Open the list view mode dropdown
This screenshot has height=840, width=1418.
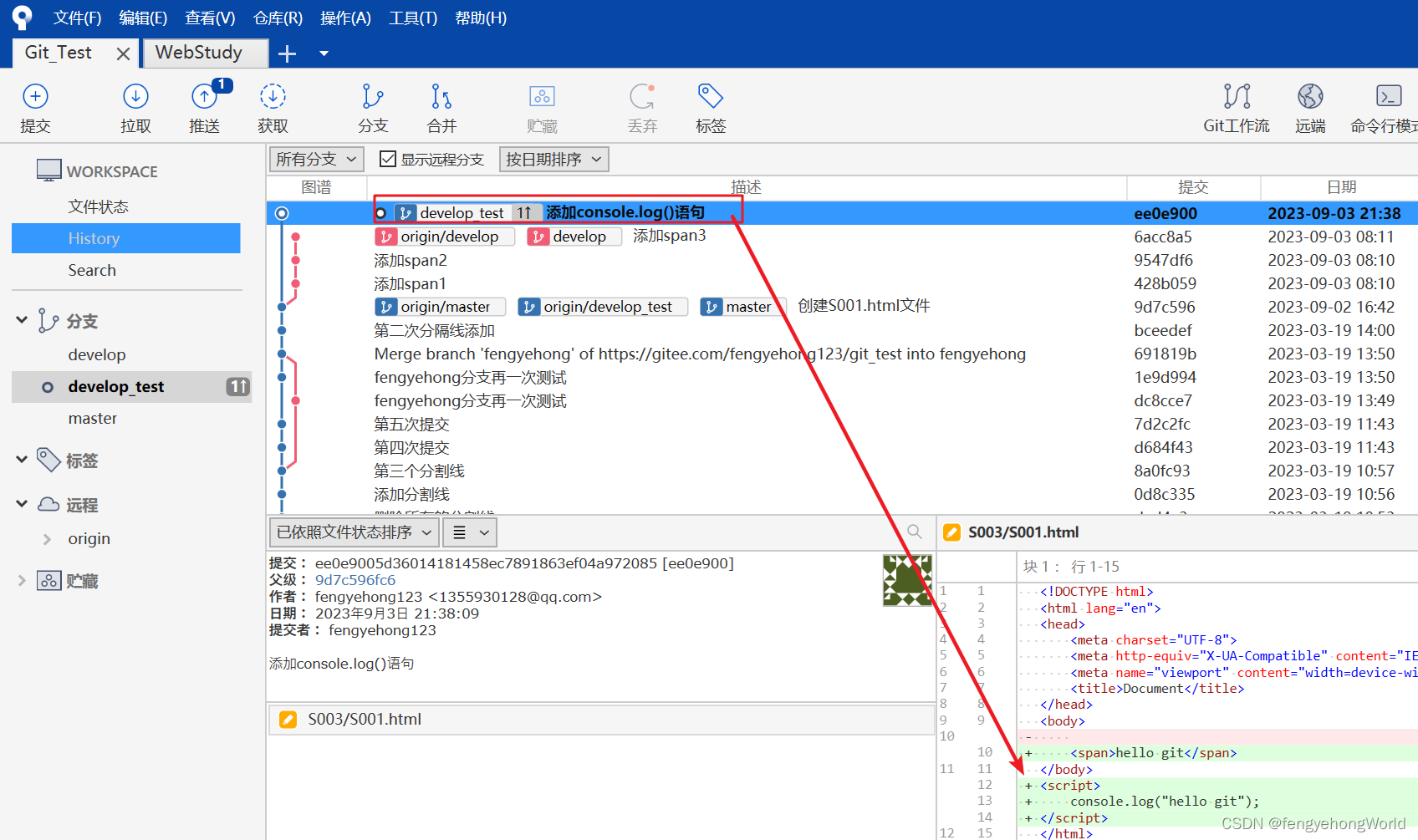pos(470,532)
